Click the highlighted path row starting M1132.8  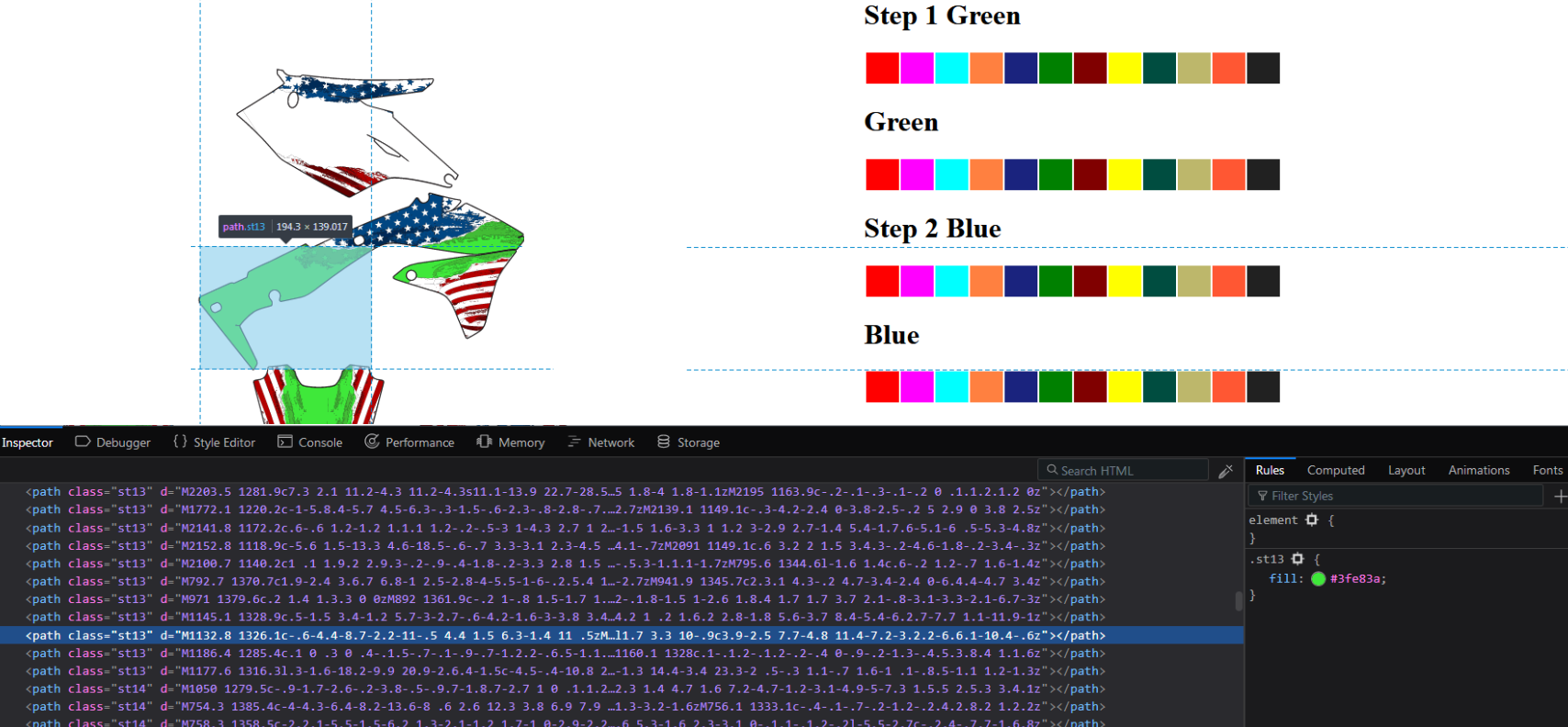(x=622, y=635)
